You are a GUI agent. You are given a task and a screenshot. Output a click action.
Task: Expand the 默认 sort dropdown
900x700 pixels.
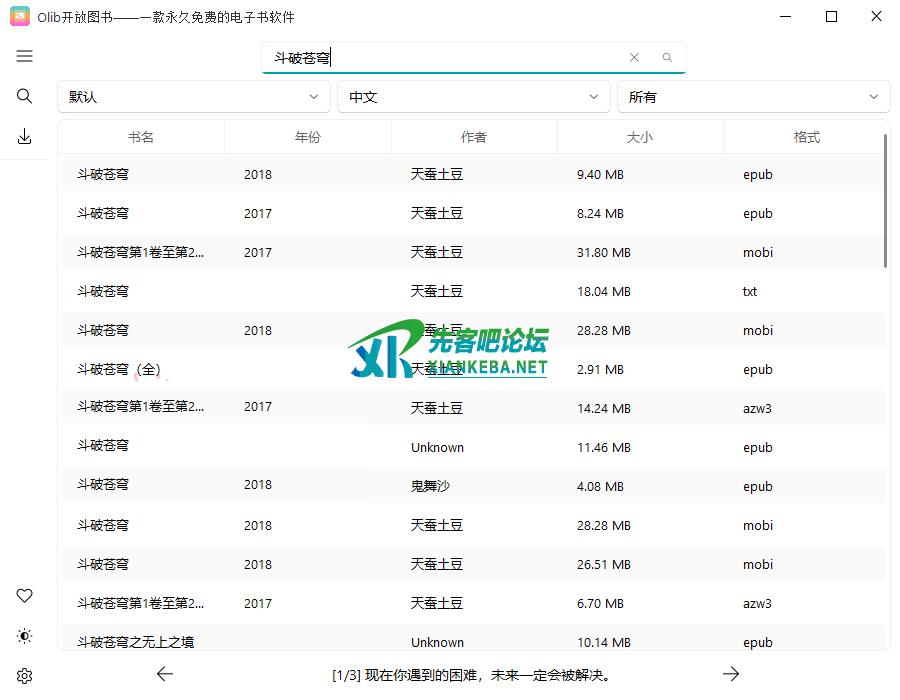click(x=193, y=97)
